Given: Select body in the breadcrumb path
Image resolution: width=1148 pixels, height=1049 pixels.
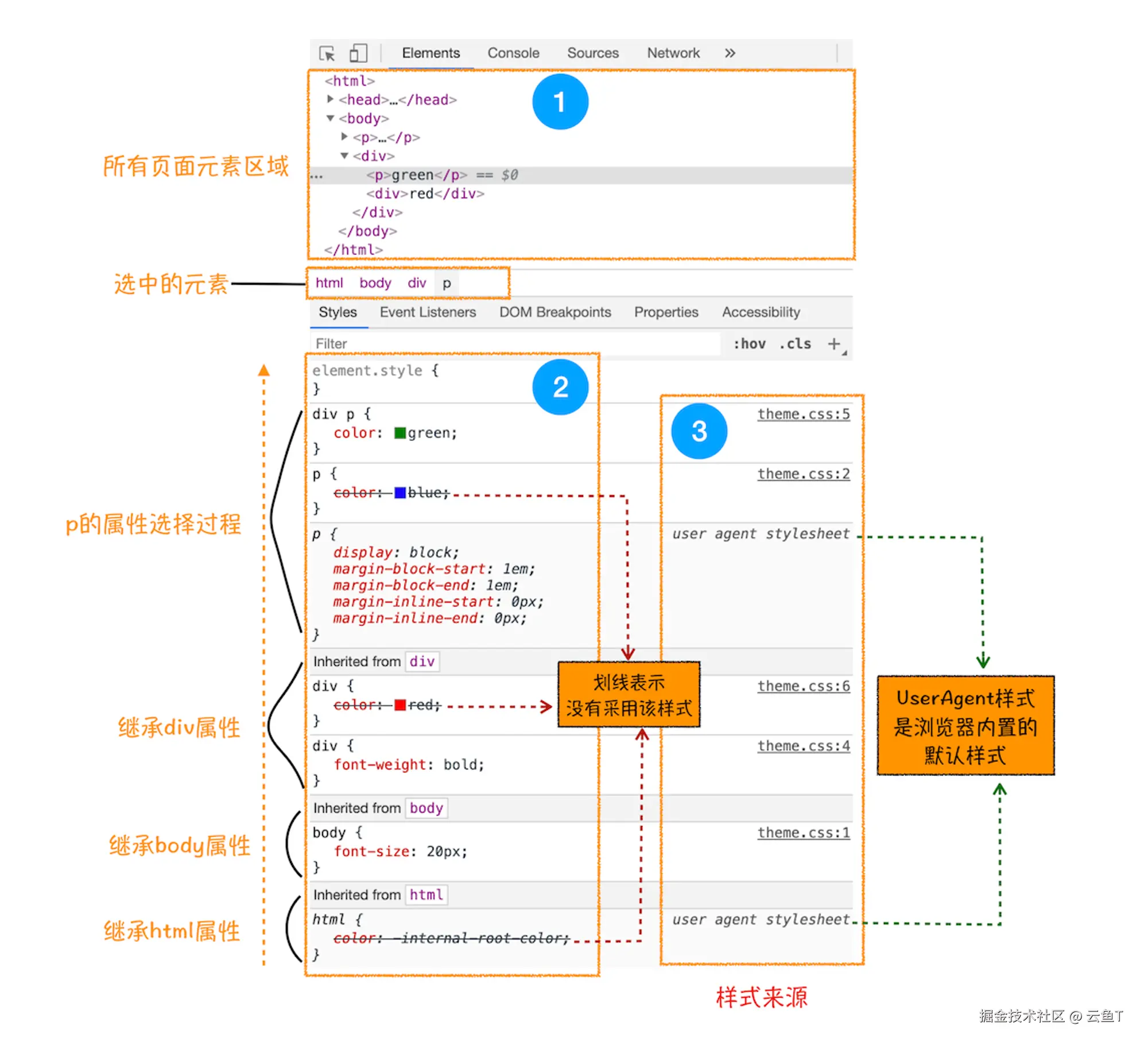Looking at the screenshot, I should pos(375,283).
